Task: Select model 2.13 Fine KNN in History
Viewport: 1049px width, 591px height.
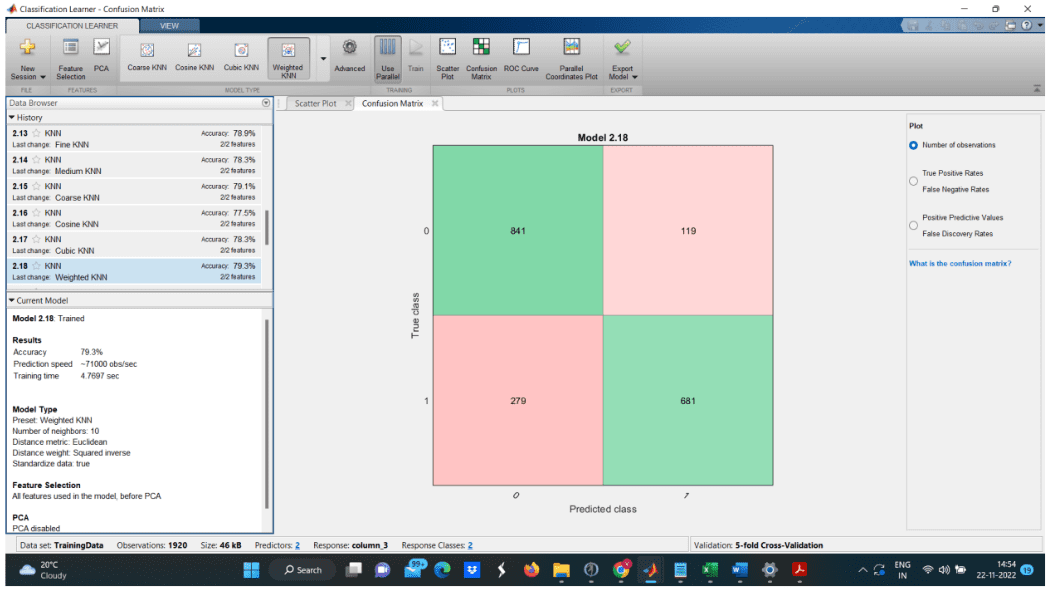Action: 134,139
